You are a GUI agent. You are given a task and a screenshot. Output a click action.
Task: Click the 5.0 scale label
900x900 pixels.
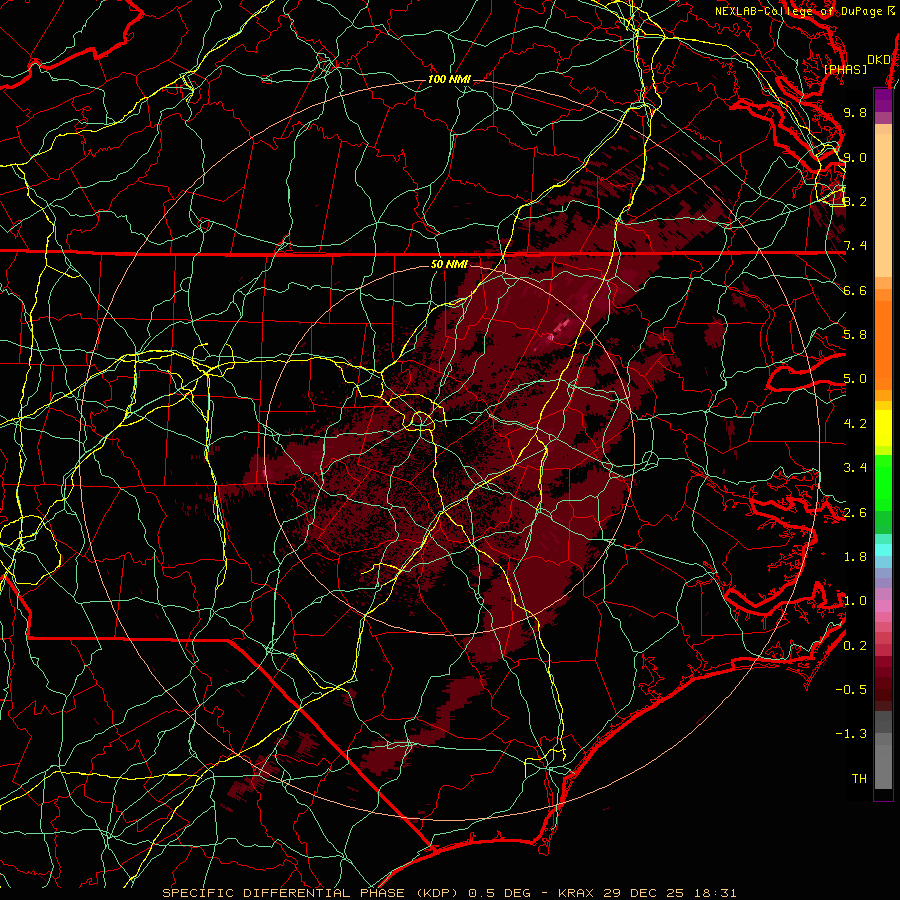pos(855,379)
